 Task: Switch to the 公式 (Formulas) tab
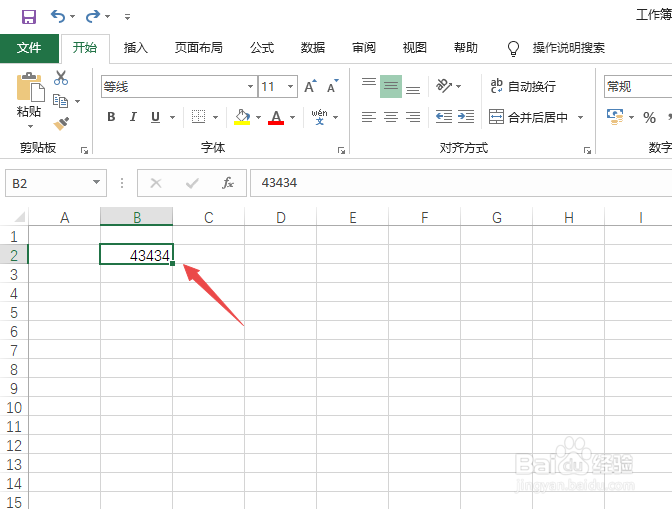pos(262,48)
